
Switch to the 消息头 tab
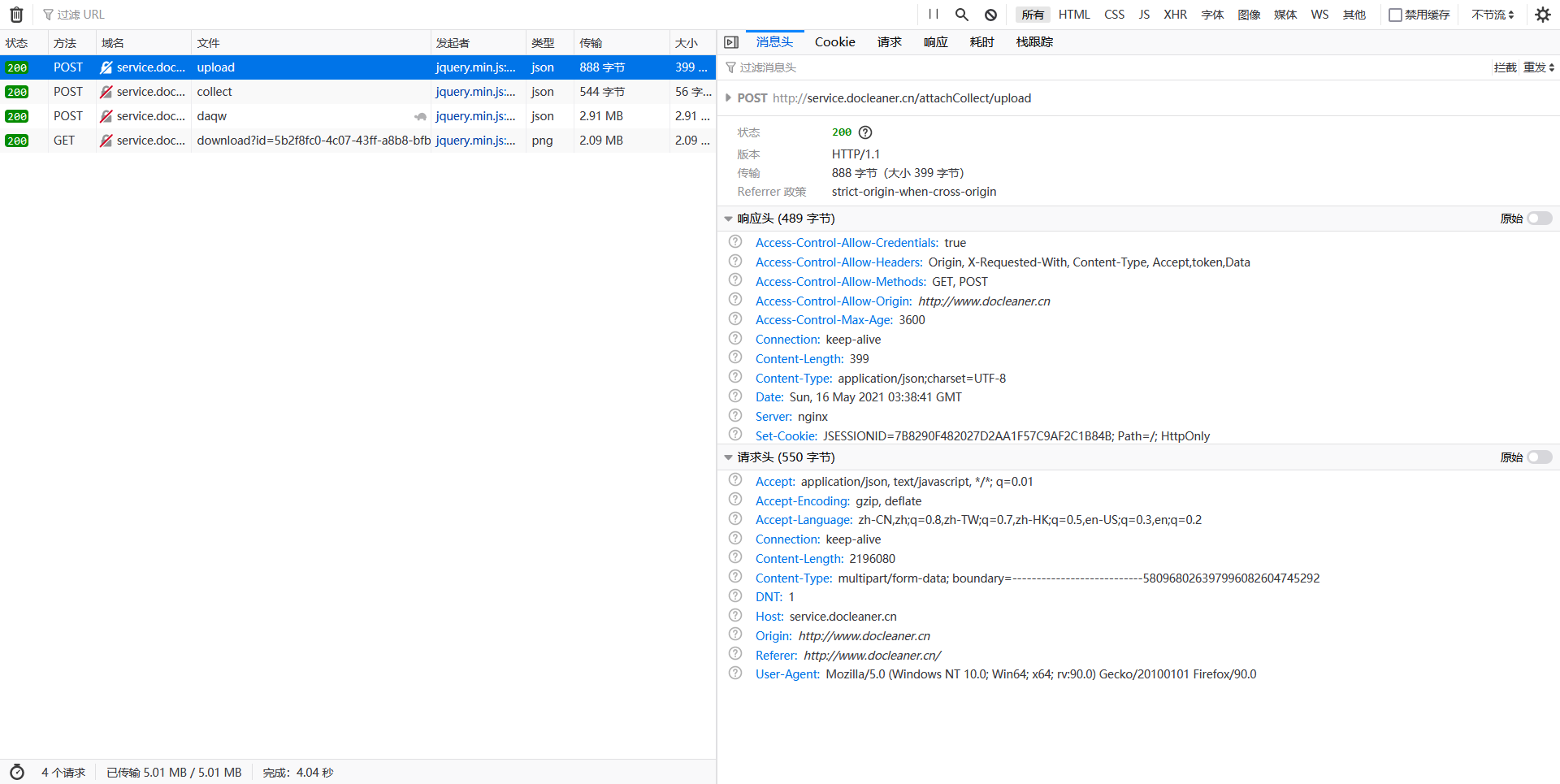[774, 42]
